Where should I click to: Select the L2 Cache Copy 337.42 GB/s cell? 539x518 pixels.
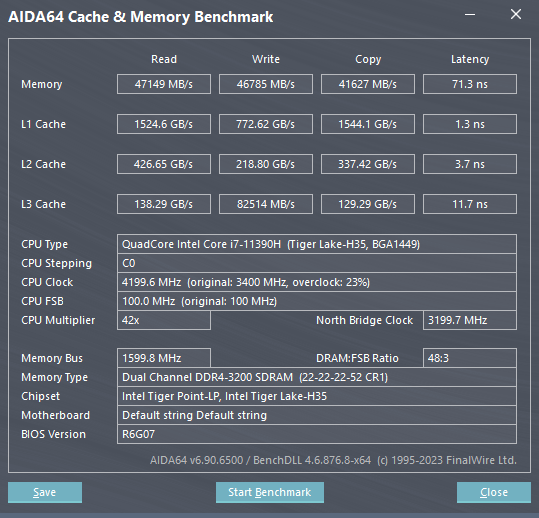click(x=368, y=164)
